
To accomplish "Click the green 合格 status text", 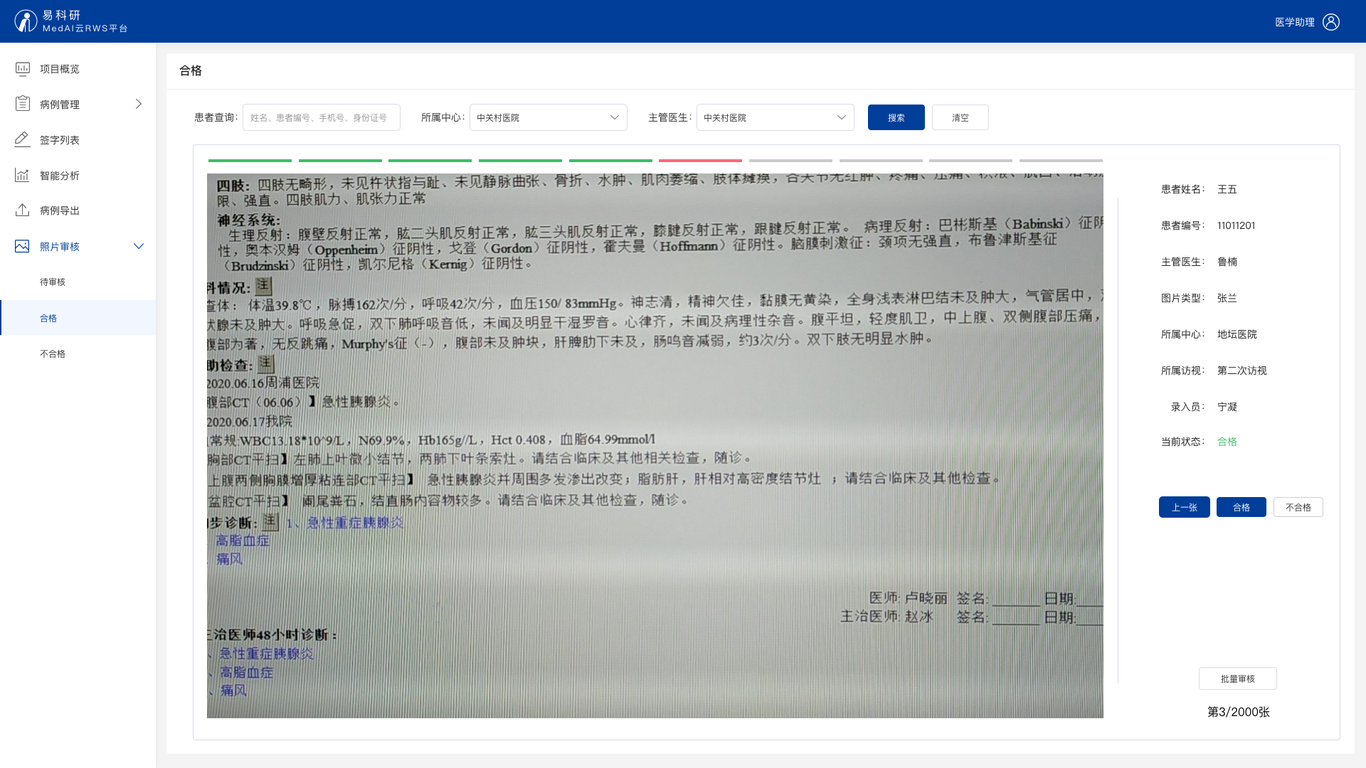I will pos(1227,441).
